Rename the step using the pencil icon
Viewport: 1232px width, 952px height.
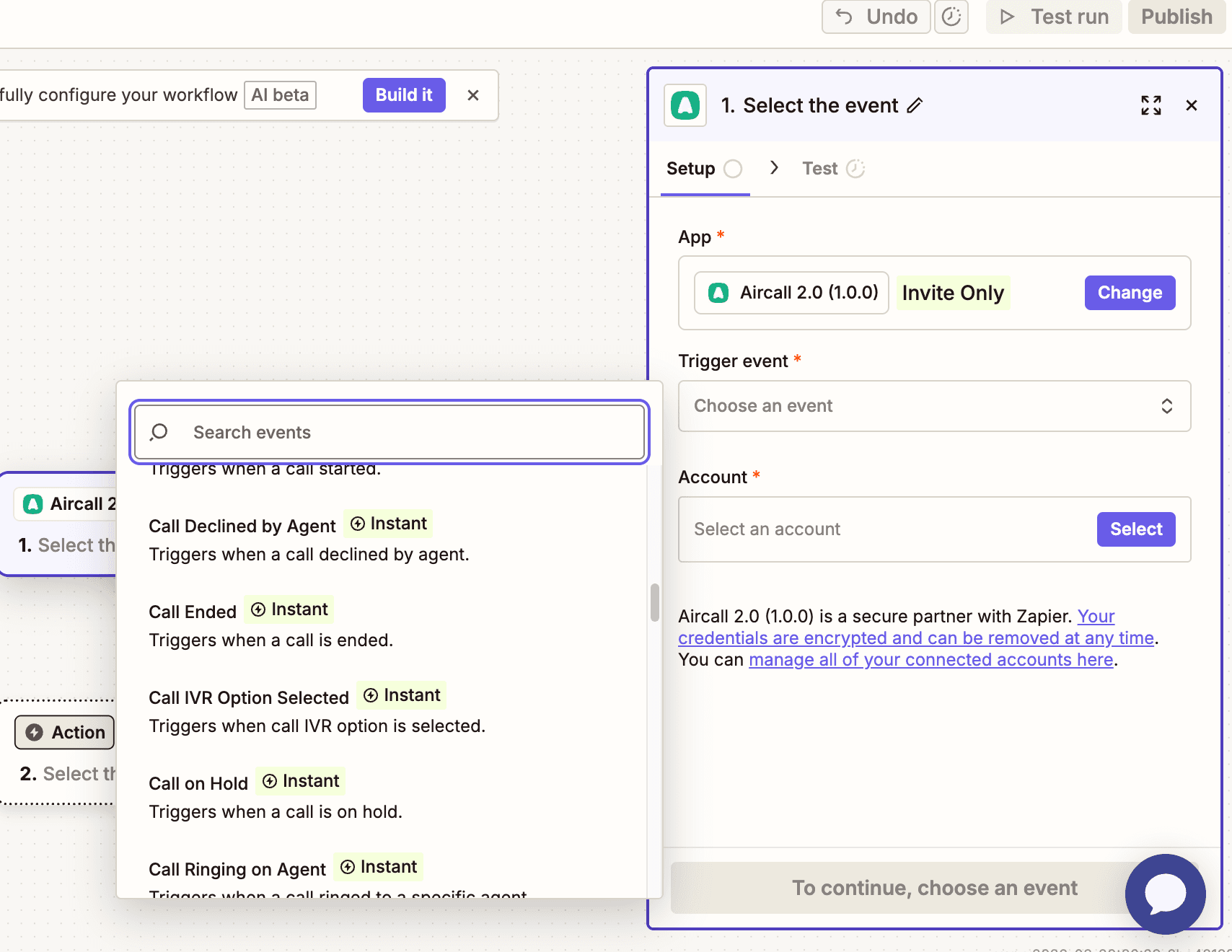(915, 106)
